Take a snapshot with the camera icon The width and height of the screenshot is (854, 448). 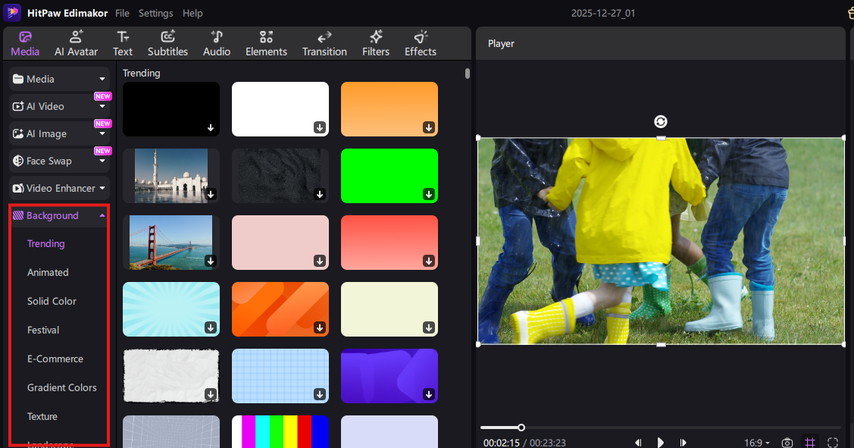787,443
